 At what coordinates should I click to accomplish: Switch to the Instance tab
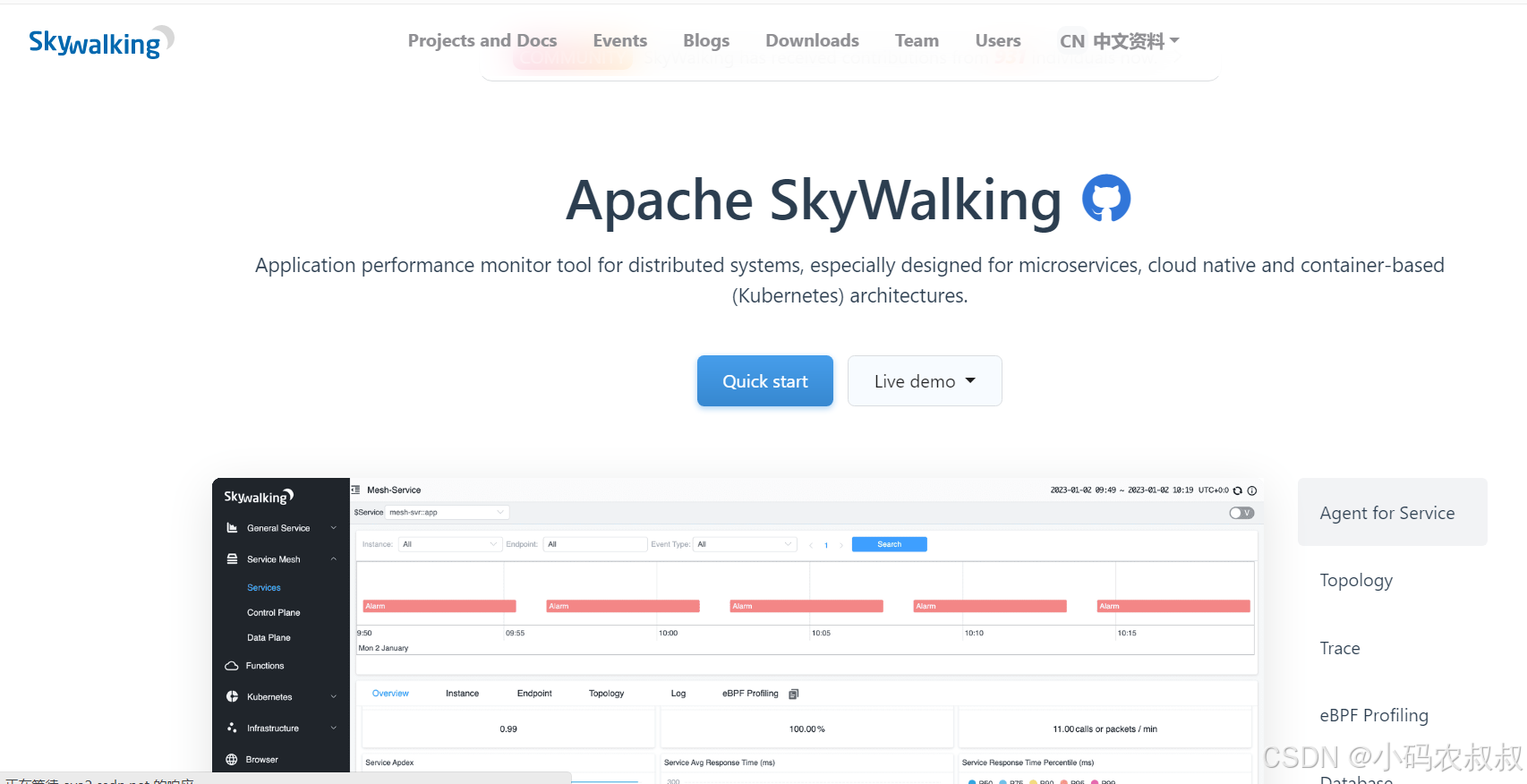click(x=462, y=694)
